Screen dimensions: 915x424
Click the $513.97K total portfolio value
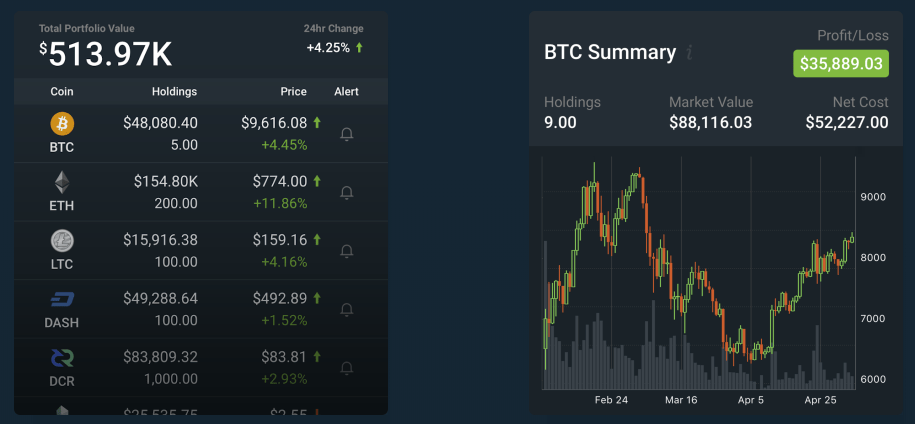[x=106, y=55]
